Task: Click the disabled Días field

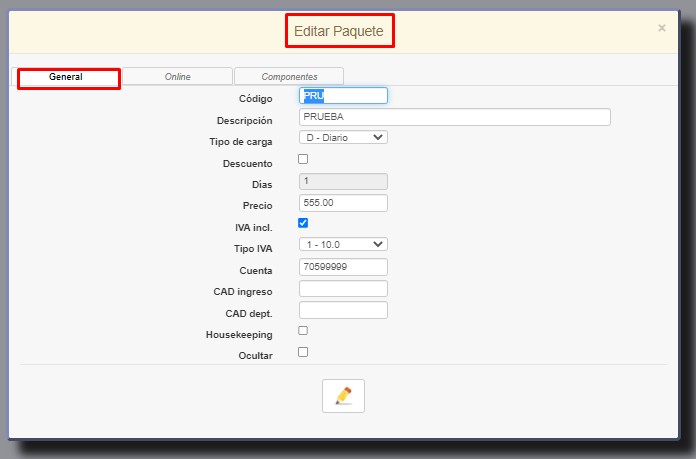Action: click(343, 181)
